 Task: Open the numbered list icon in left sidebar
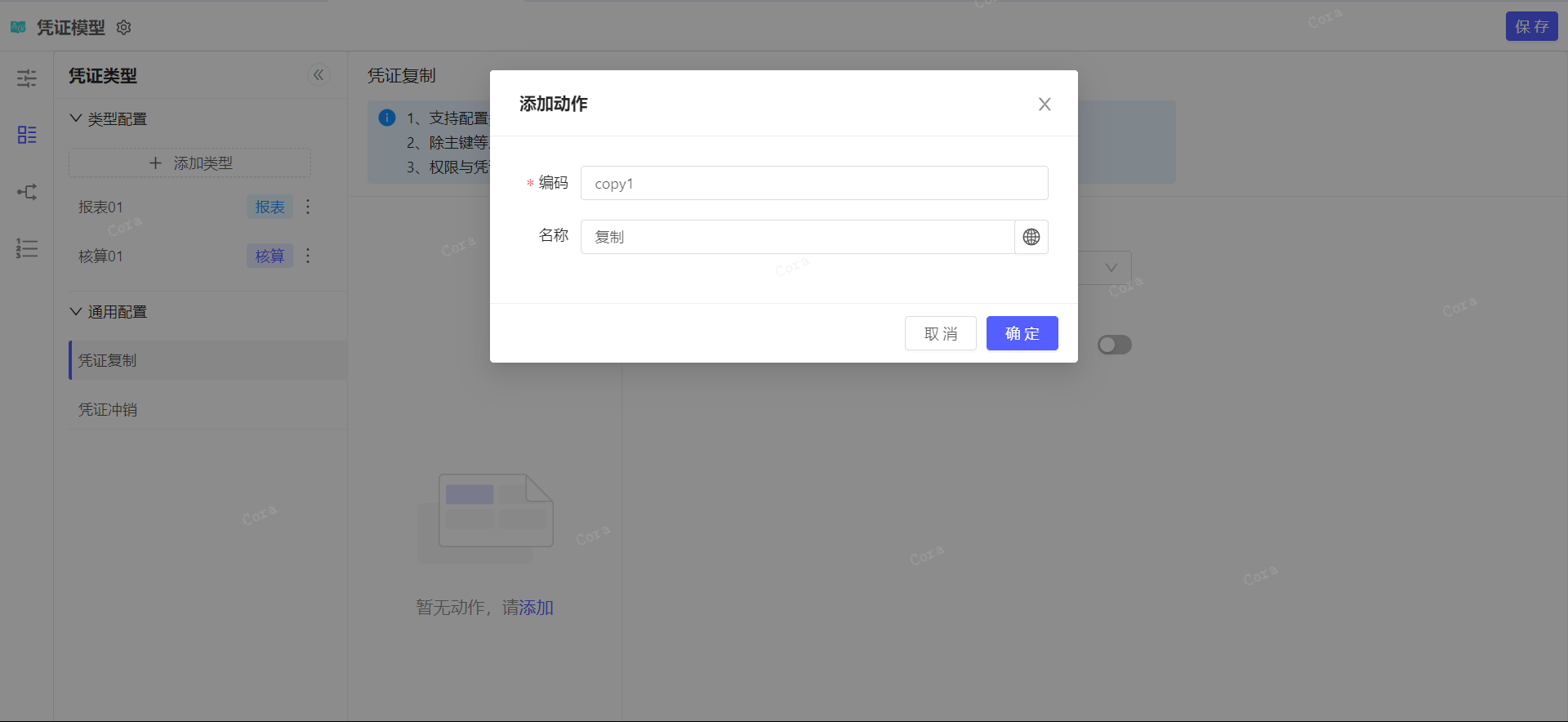point(27,248)
